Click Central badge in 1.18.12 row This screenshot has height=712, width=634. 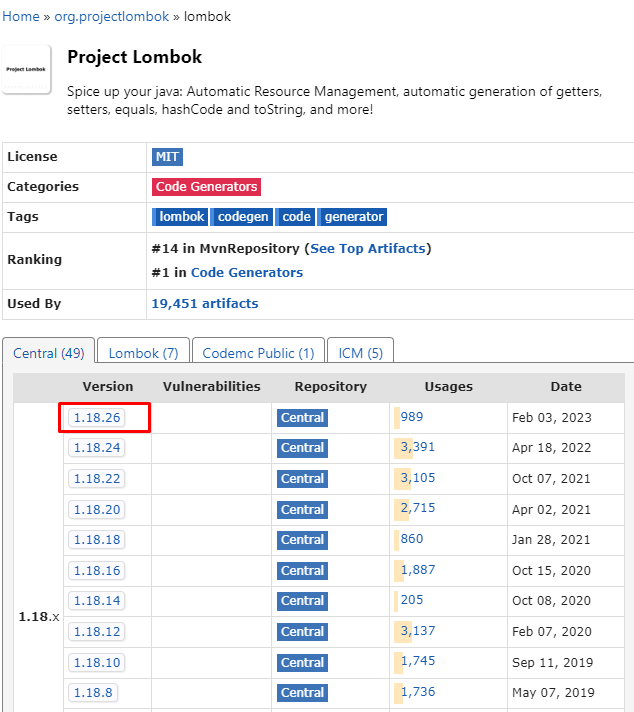point(302,631)
